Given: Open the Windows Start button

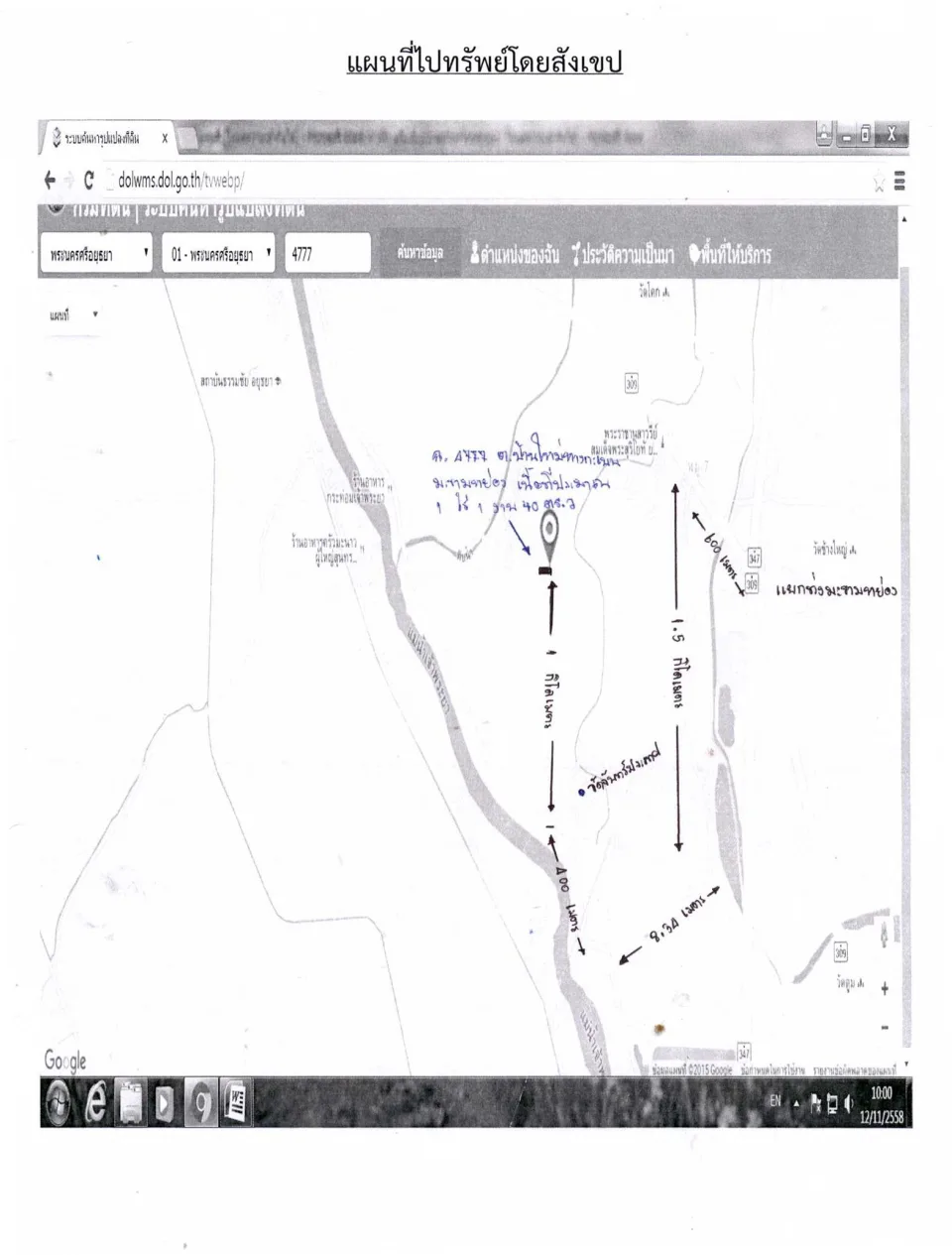Looking at the screenshot, I should [59, 1103].
